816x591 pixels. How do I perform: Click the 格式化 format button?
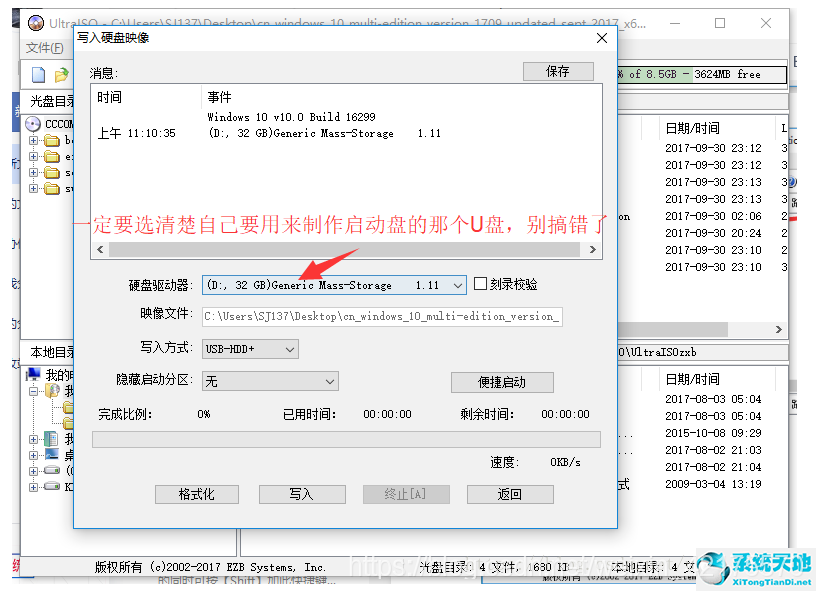(x=198, y=494)
